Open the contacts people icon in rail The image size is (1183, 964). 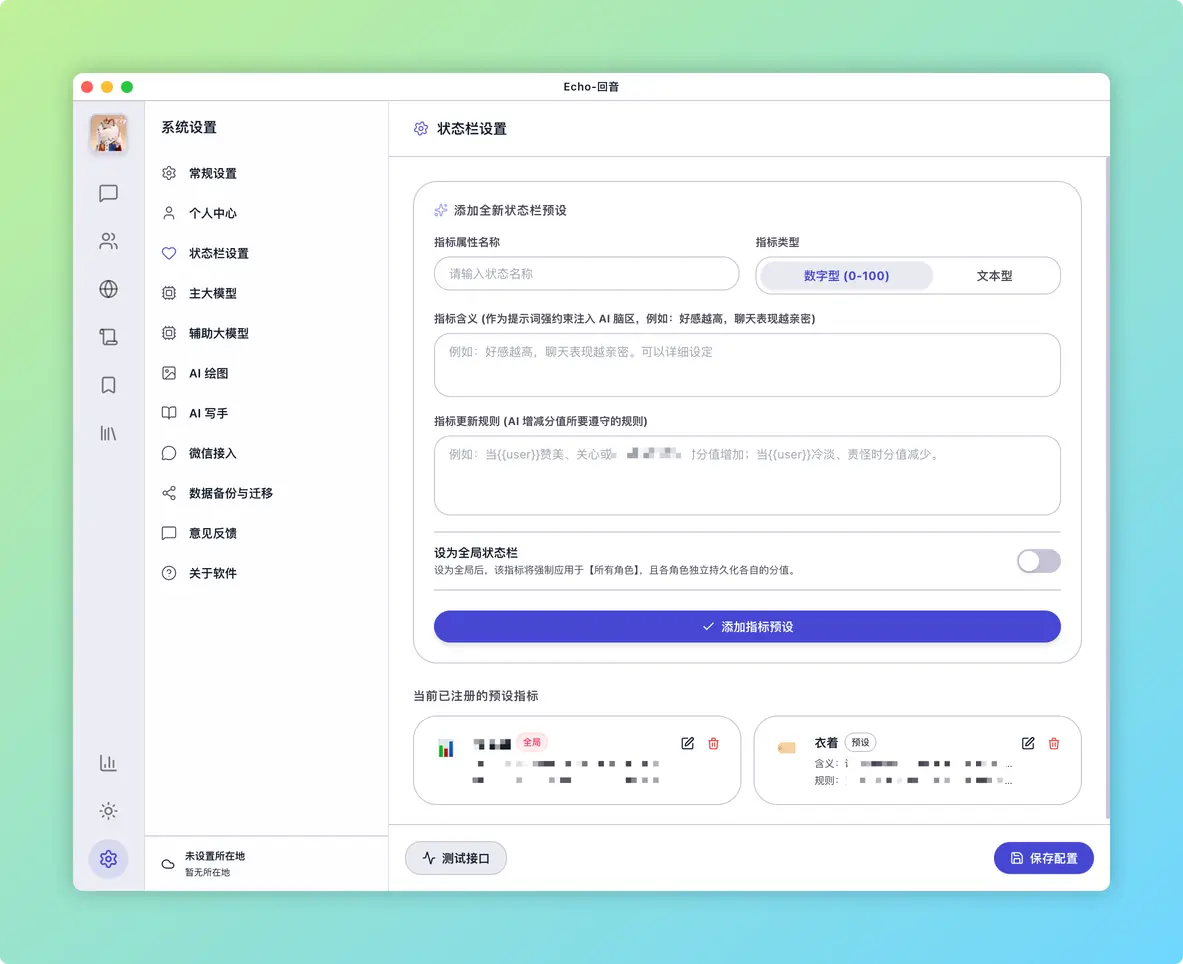tap(108, 241)
